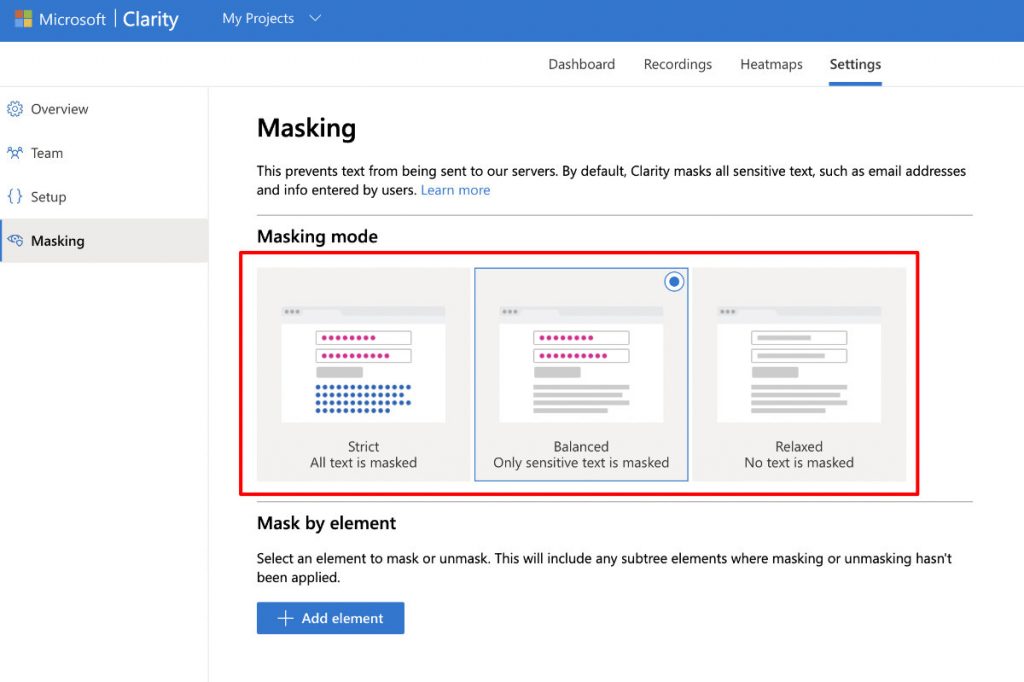Select Masking in the sidebar

pyautogui.click(x=104, y=240)
